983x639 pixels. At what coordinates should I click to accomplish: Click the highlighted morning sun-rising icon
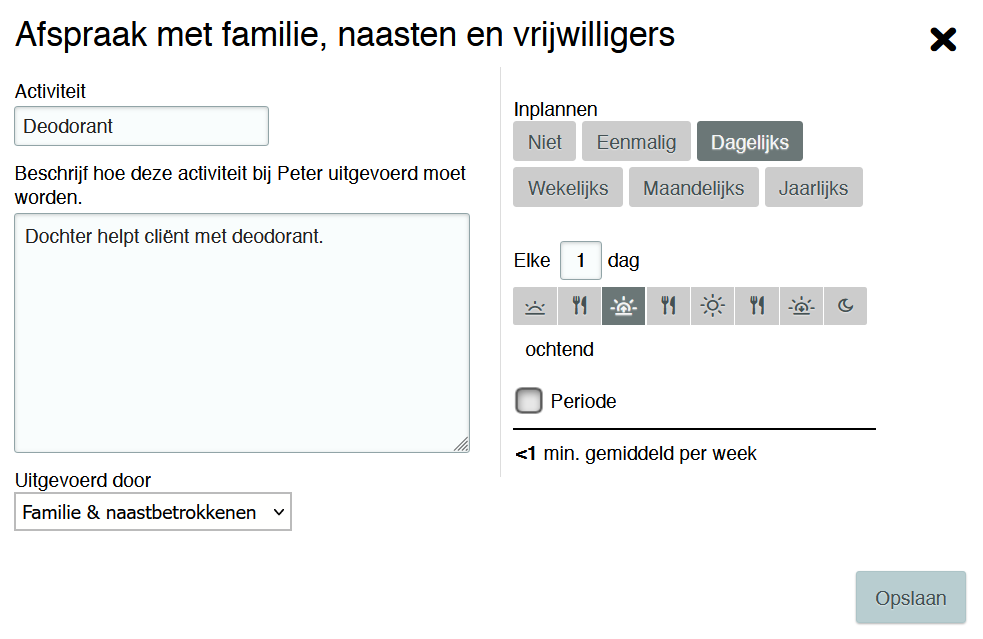coord(623,306)
